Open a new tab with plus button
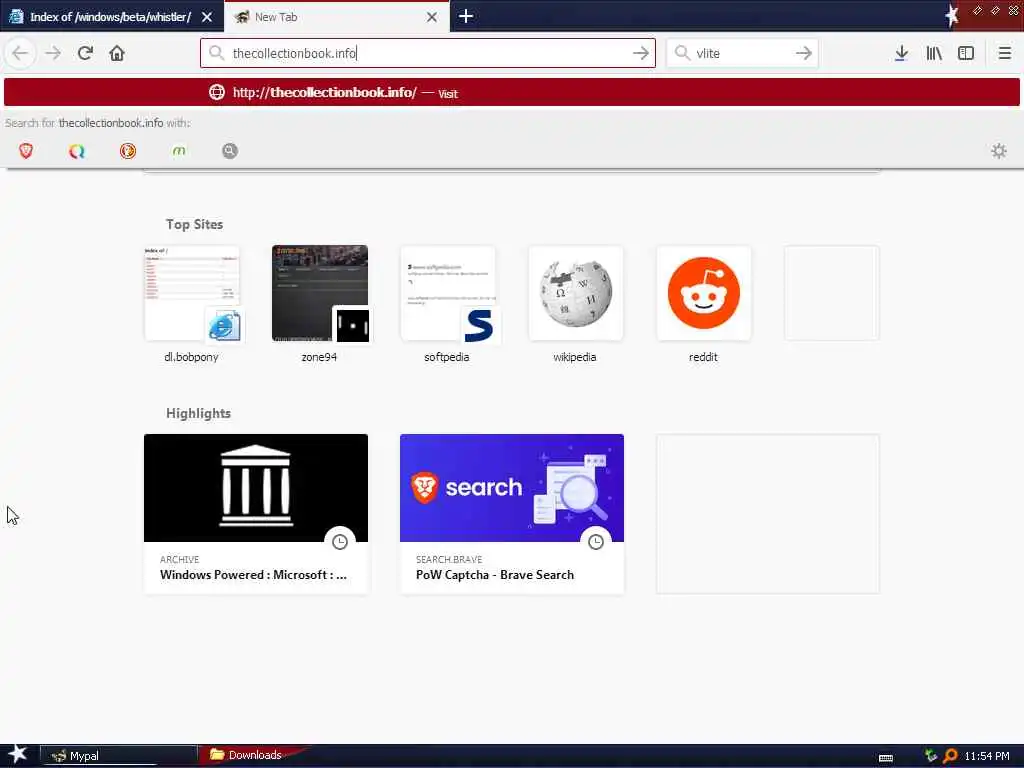Viewport: 1024px width, 768px height. 466,16
